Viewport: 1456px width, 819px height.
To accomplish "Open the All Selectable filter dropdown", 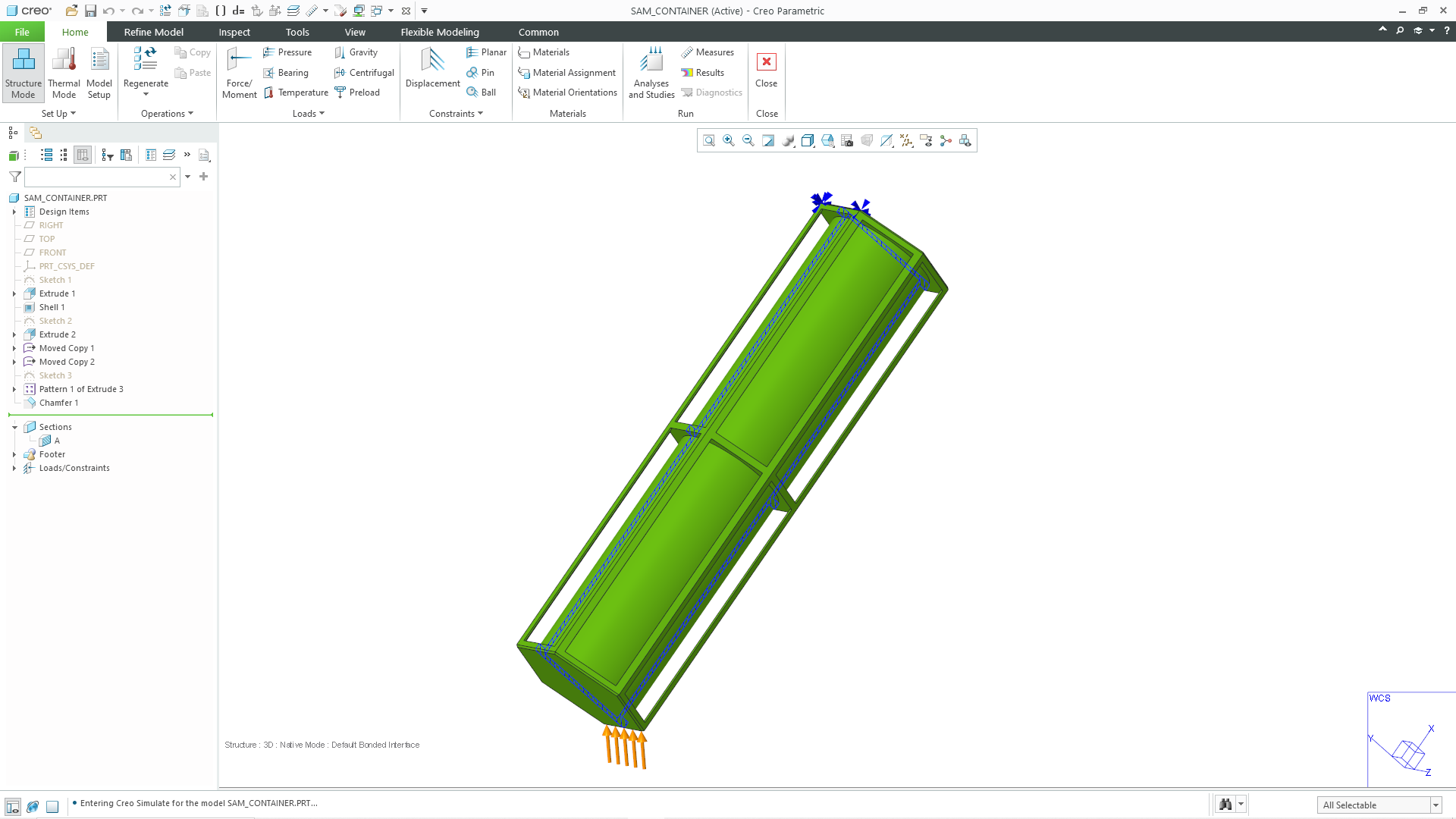I will (x=1436, y=805).
